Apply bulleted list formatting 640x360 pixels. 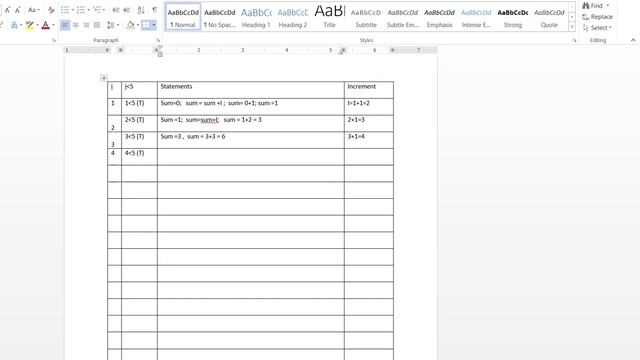coord(65,10)
